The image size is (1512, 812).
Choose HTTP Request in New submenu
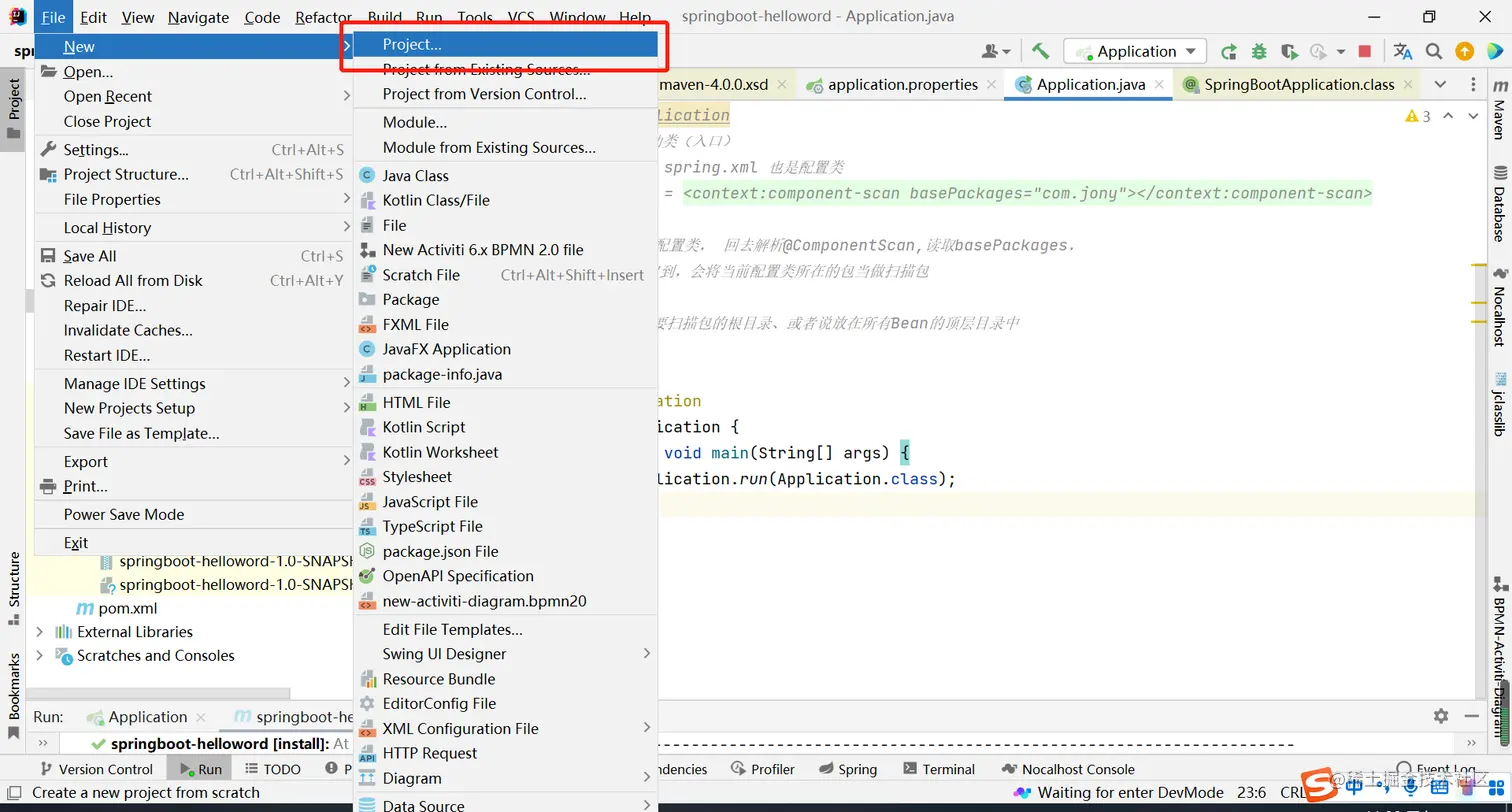[x=505, y=753]
